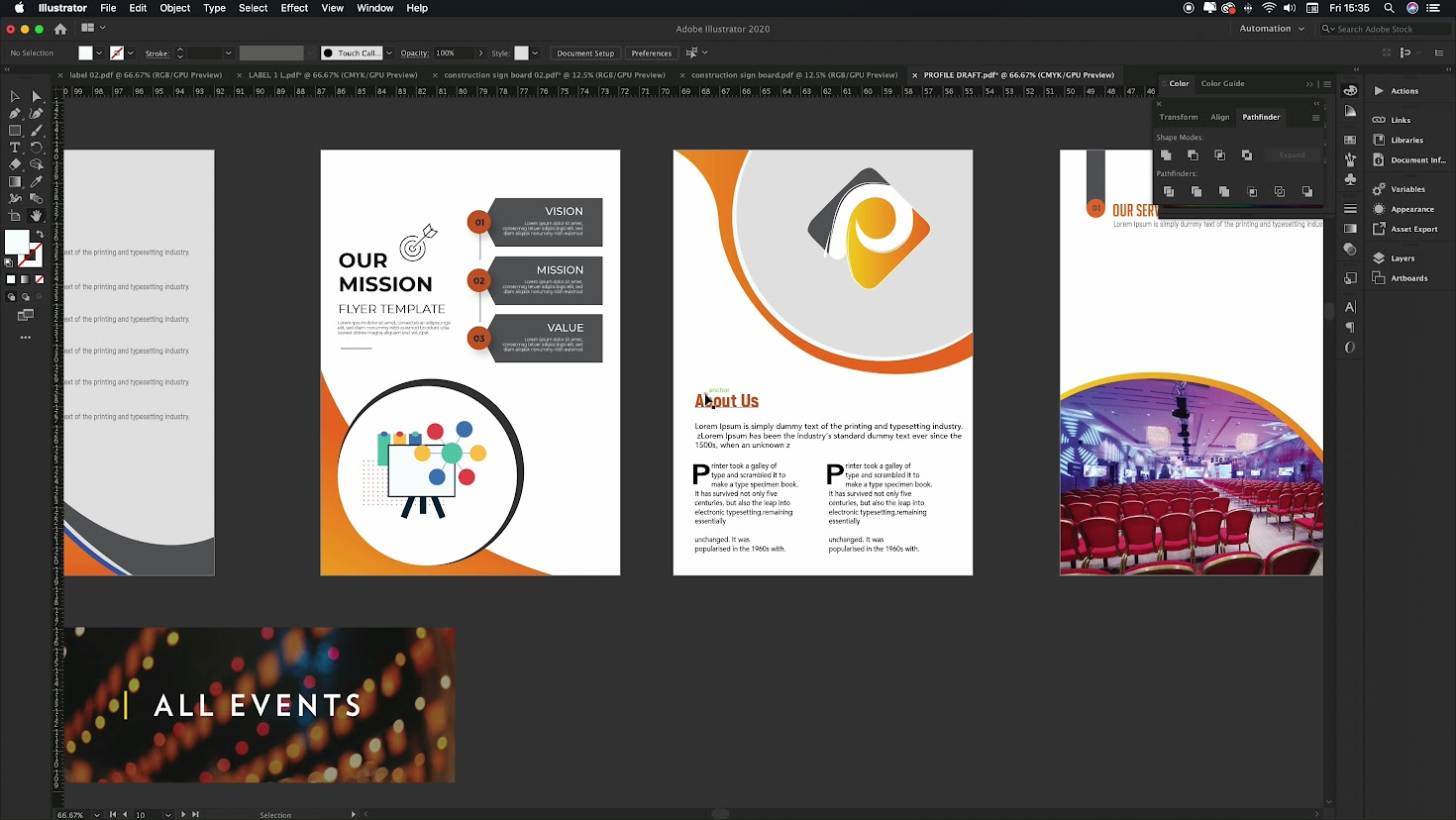
Task: Expand the Opacity slider arrow
Action: point(480,52)
